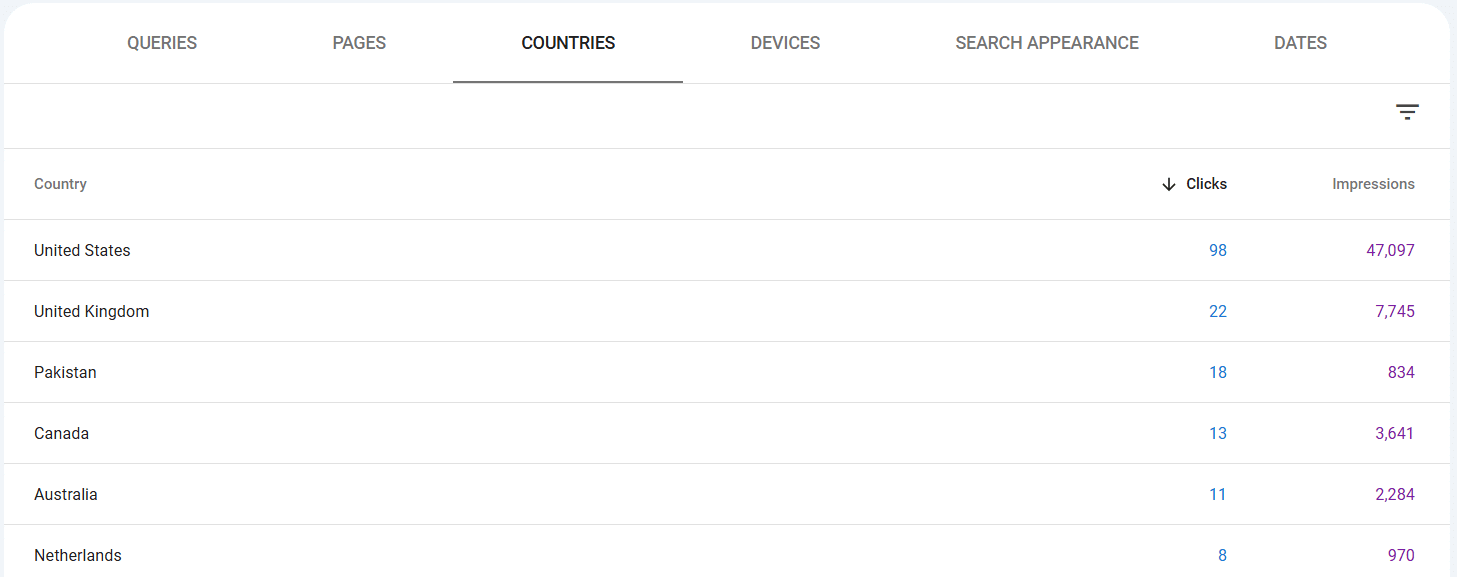Image resolution: width=1457 pixels, height=577 pixels.
Task: Sort table by Impressions column header
Action: 1373,184
